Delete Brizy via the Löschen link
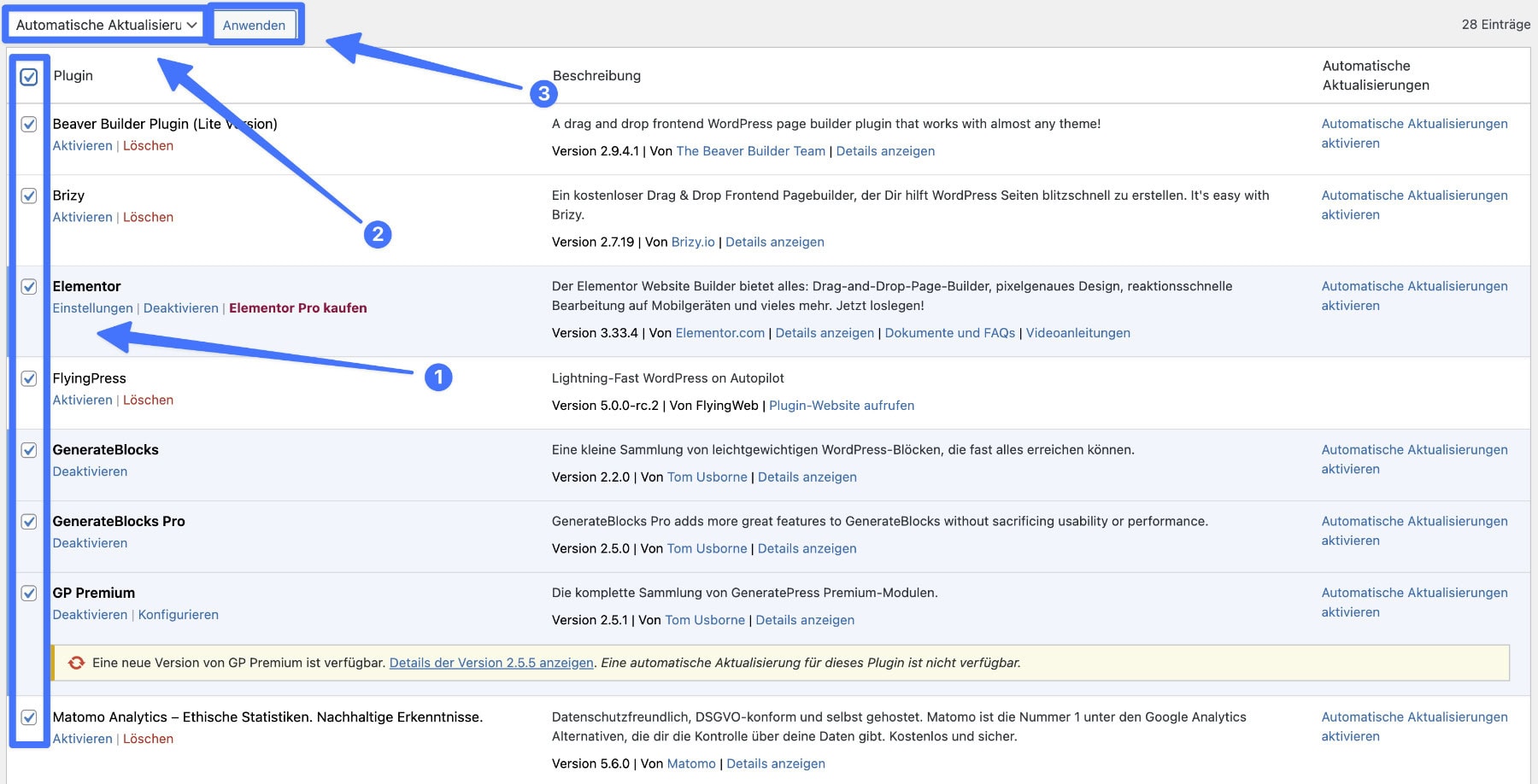Viewport: 1538px width, 784px height. point(148,217)
